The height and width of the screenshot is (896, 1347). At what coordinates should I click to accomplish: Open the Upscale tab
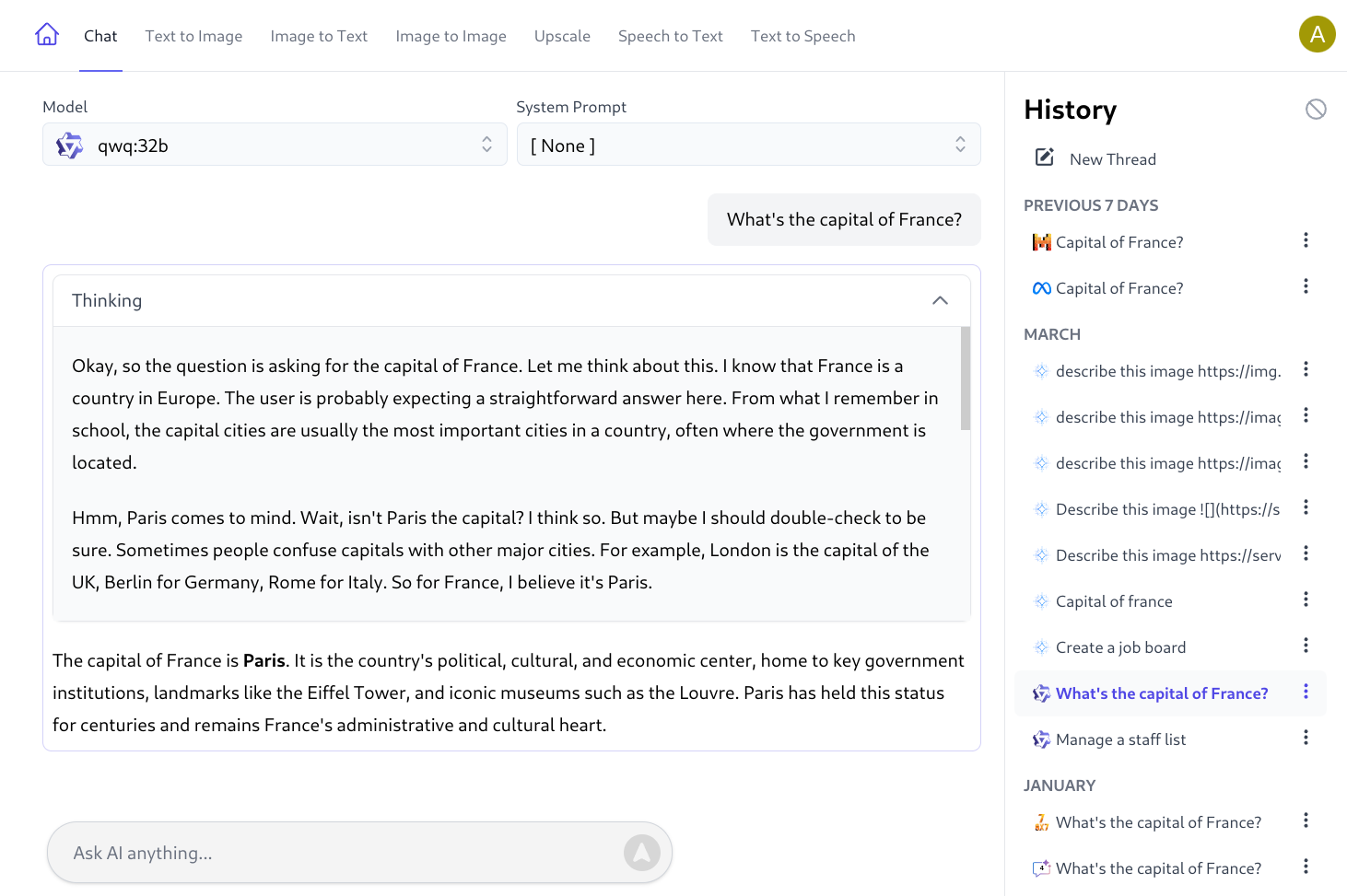point(562,36)
